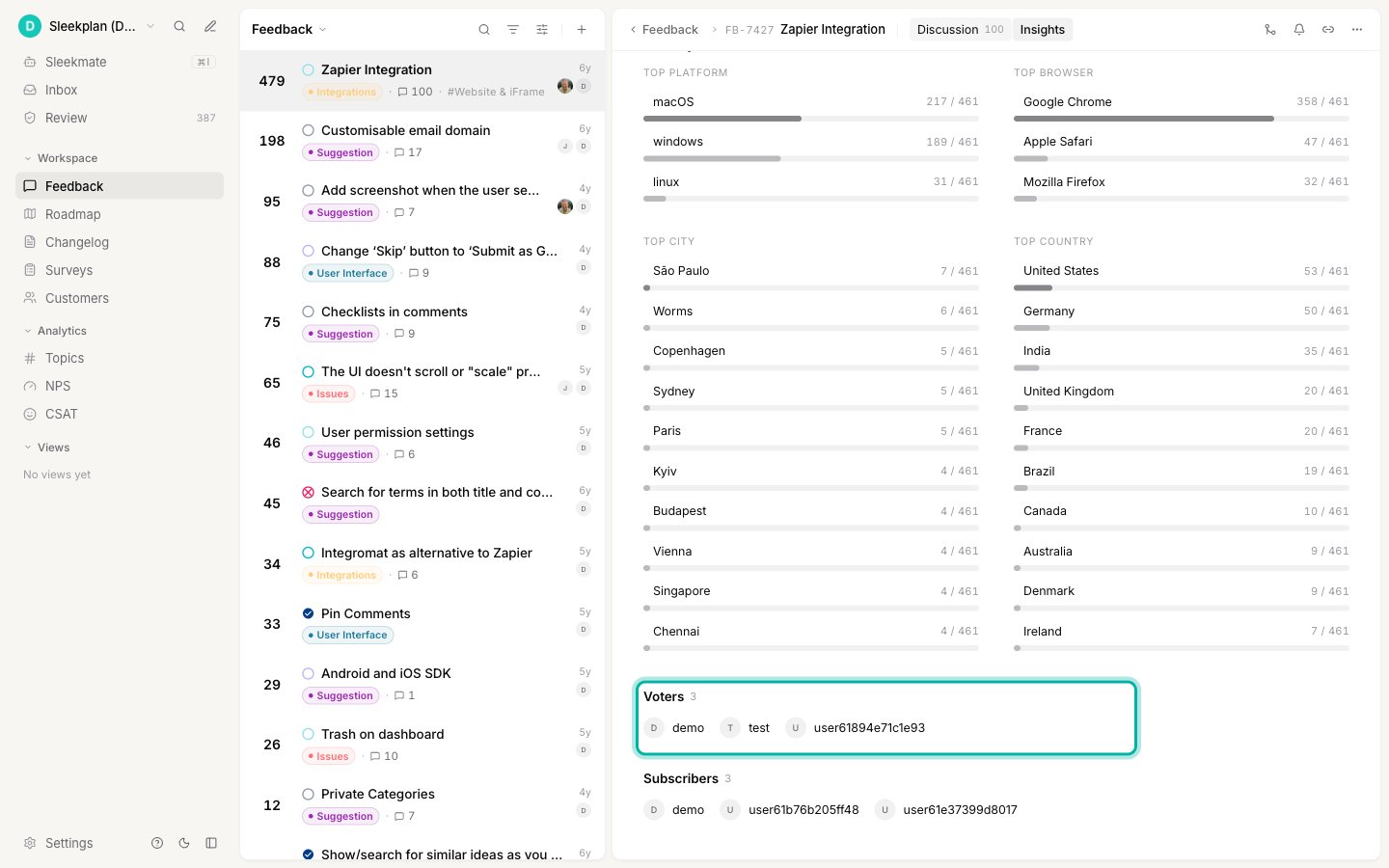Image resolution: width=1389 pixels, height=868 pixels.
Task: Open the Sleekmate assistant item
Action: (120, 62)
